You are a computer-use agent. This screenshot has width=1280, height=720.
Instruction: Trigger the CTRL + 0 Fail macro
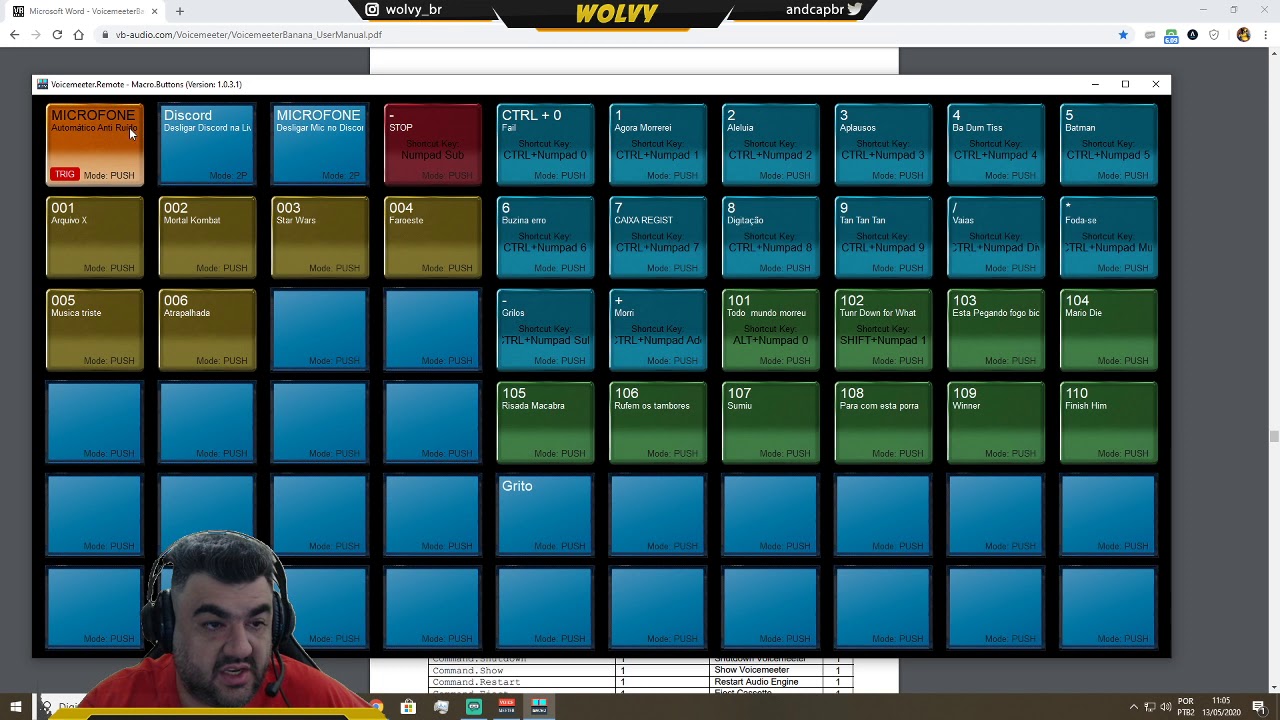(545, 144)
